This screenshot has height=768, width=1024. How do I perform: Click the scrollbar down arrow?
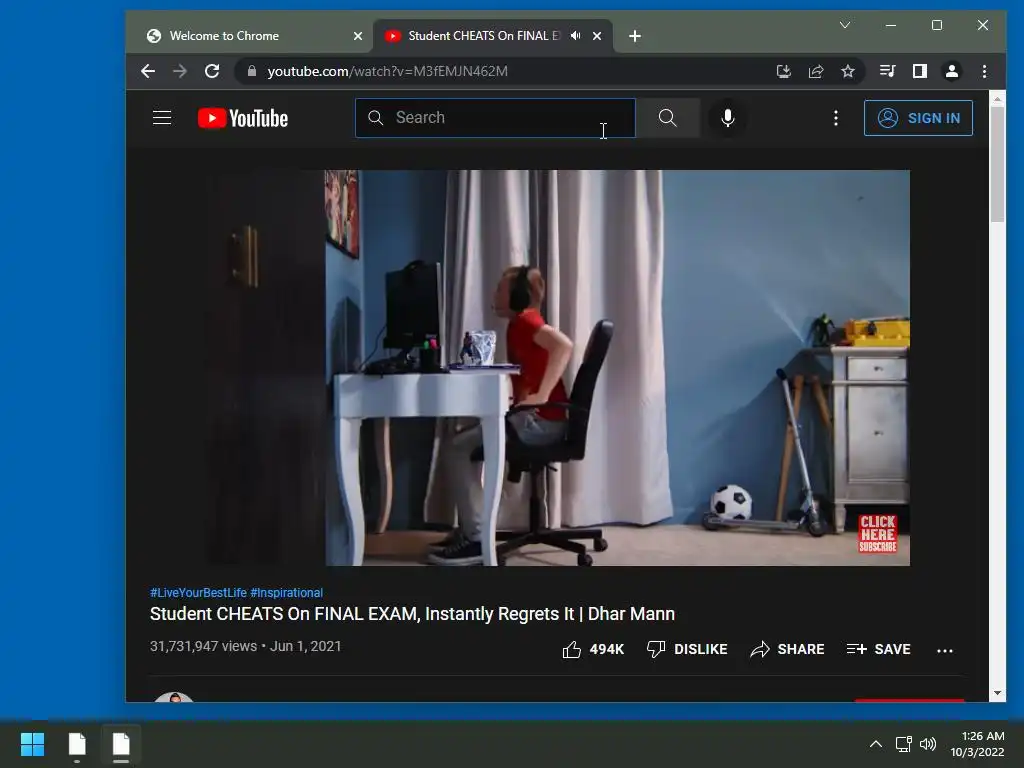(x=997, y=693)
